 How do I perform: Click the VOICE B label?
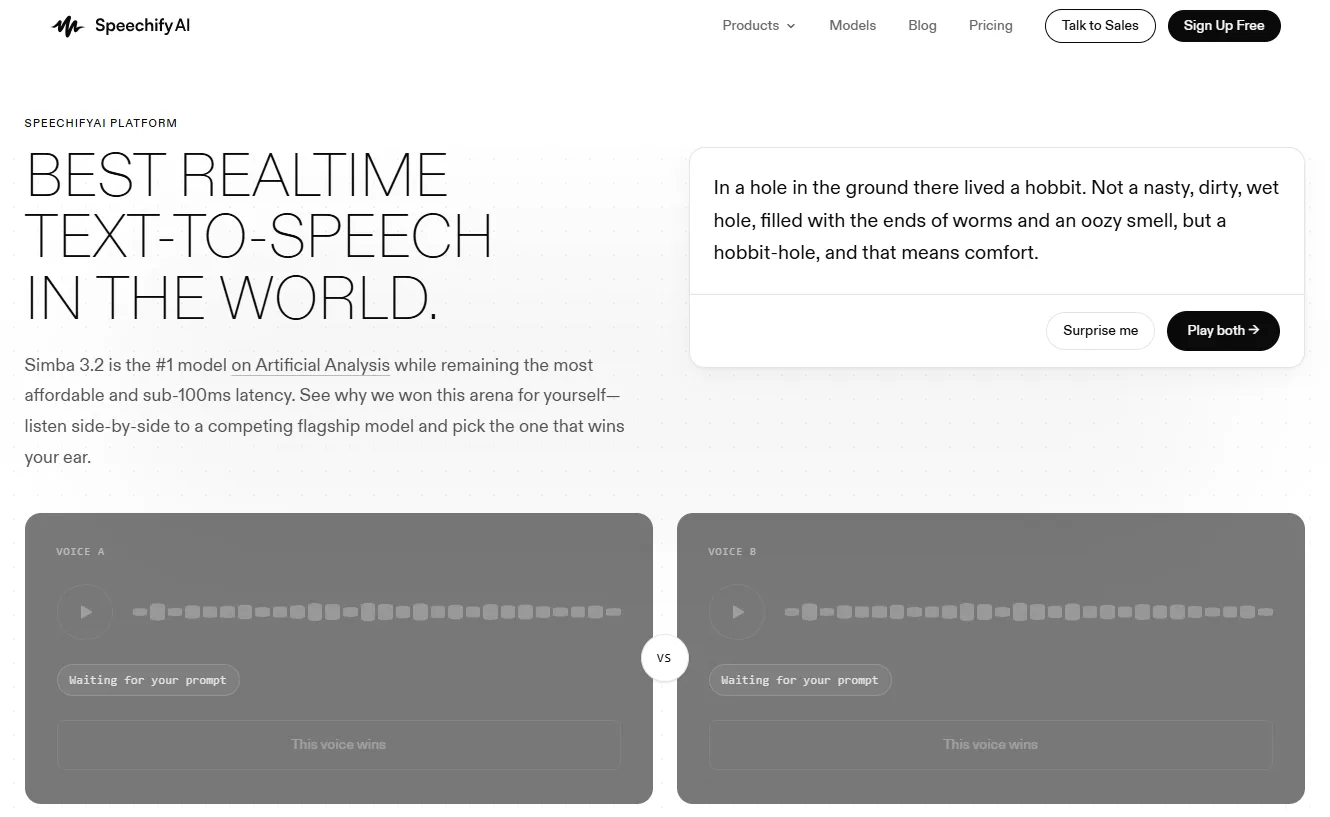[x=732, y=552]
